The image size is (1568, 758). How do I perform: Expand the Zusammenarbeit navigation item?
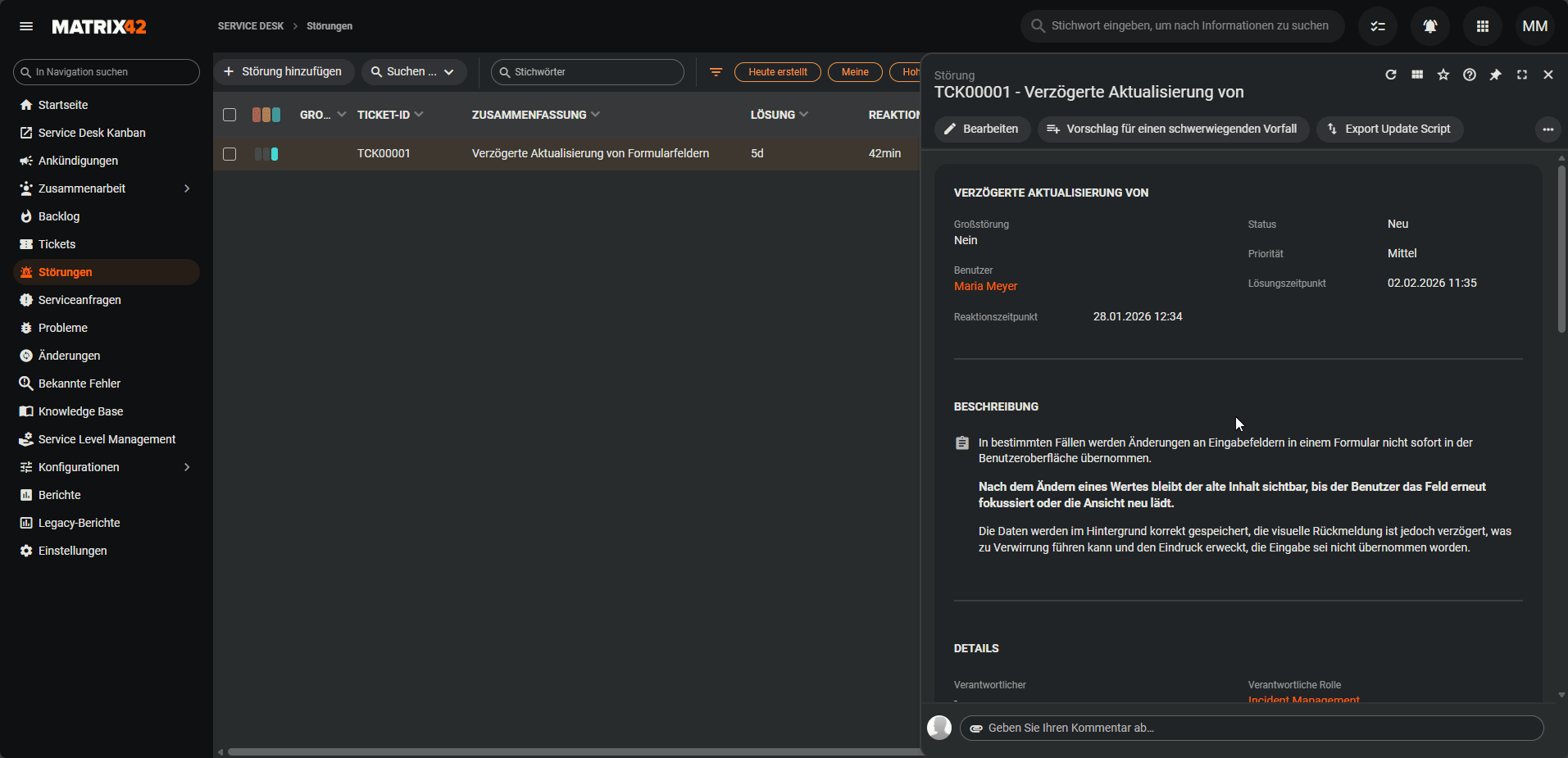[187, 188]
